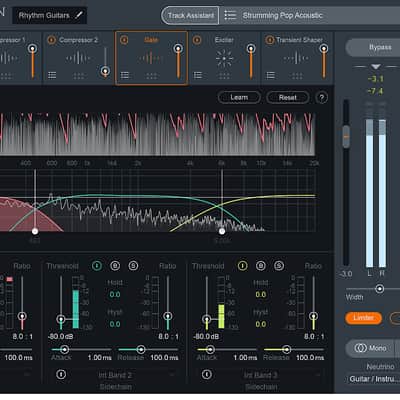This screenshot has width=400, height=400.
Task: Toggle the Mono button
Action: click(x=370, y=348)
